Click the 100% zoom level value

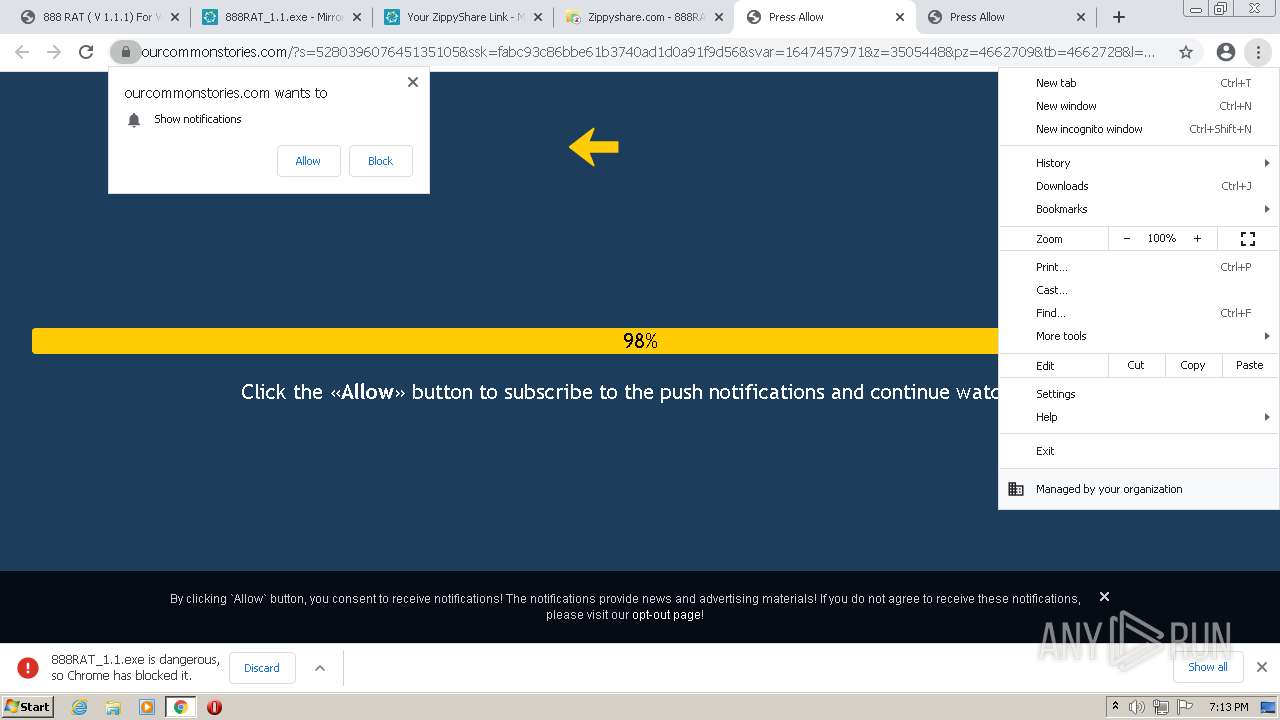click(x=1162, y=239)
